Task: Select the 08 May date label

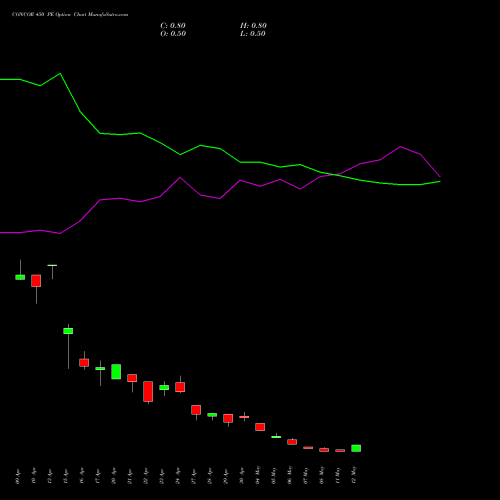Action: (322, 475)
